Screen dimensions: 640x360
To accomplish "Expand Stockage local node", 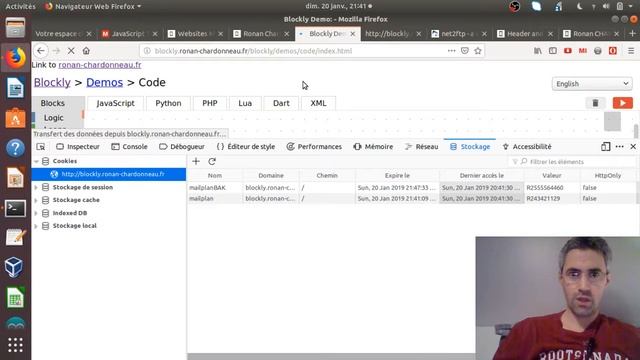I will pyautogui.click(x=36, y=226).
